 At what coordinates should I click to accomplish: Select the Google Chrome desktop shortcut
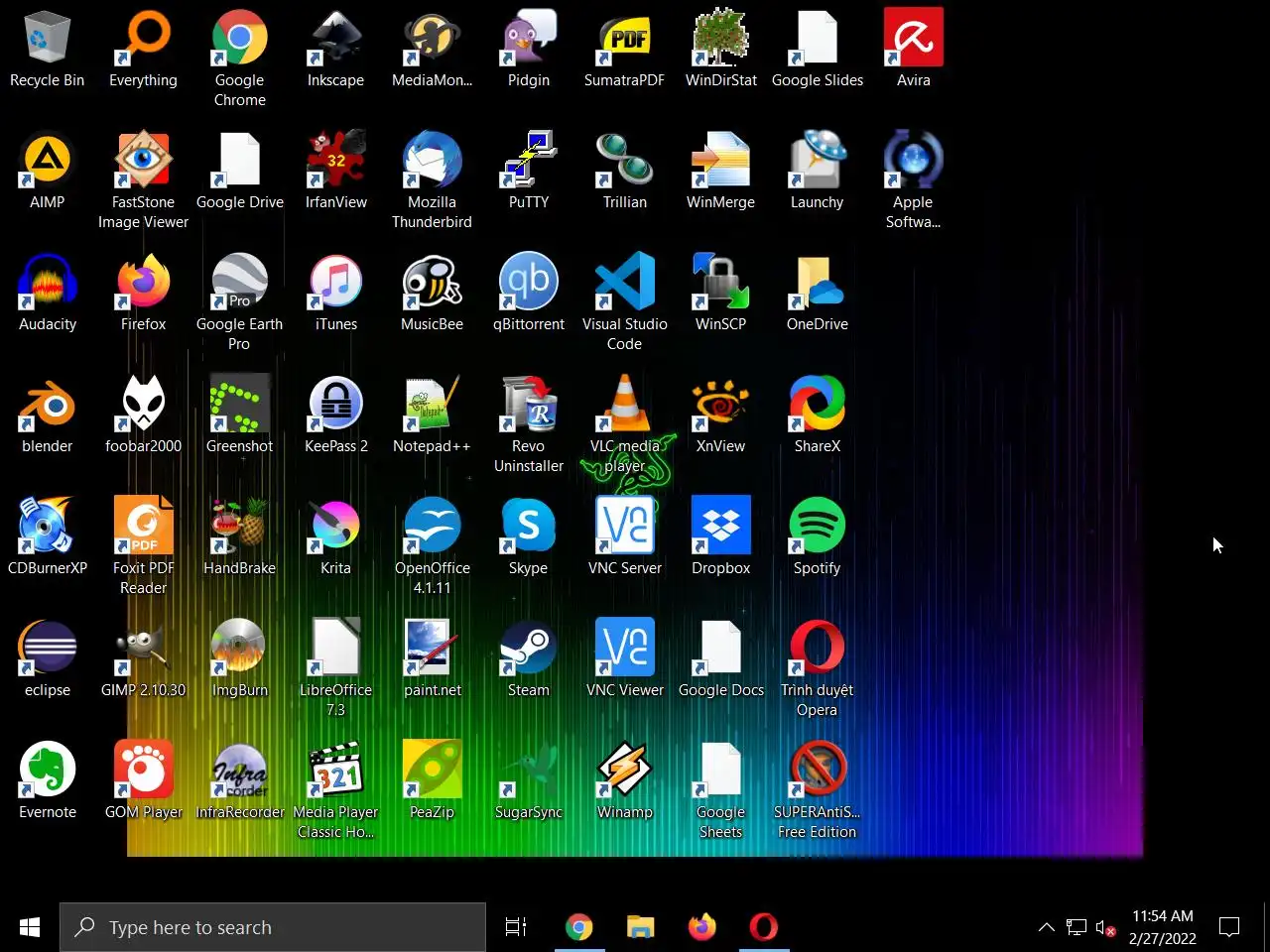coord(240,40)
